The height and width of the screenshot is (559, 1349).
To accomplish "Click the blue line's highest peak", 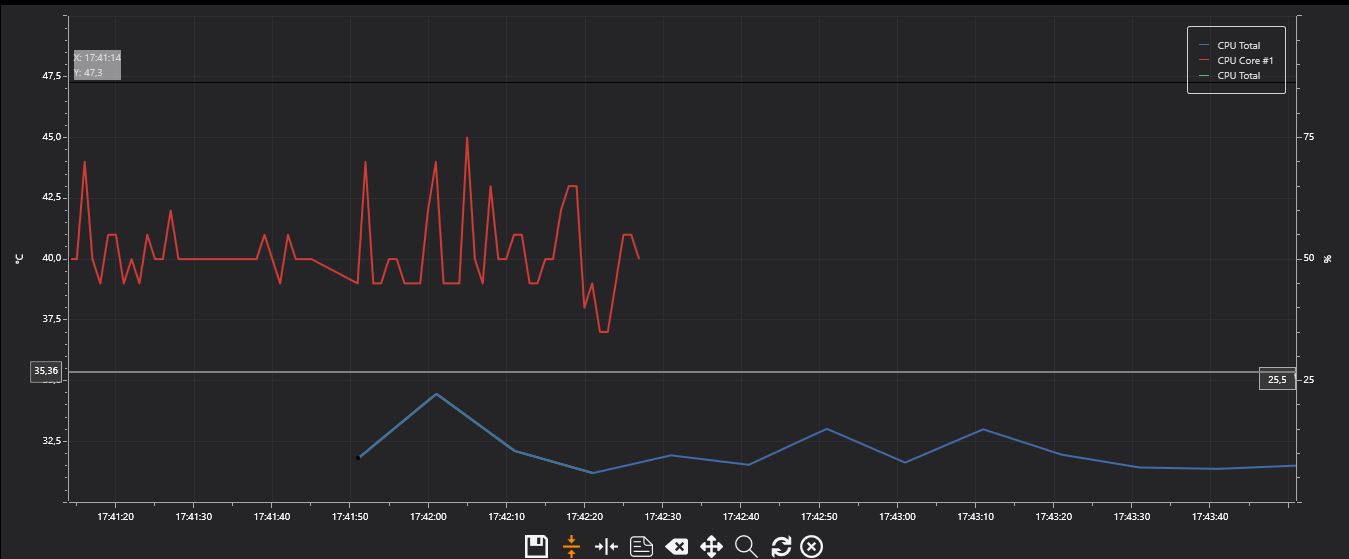I will (x=436, y=394).
